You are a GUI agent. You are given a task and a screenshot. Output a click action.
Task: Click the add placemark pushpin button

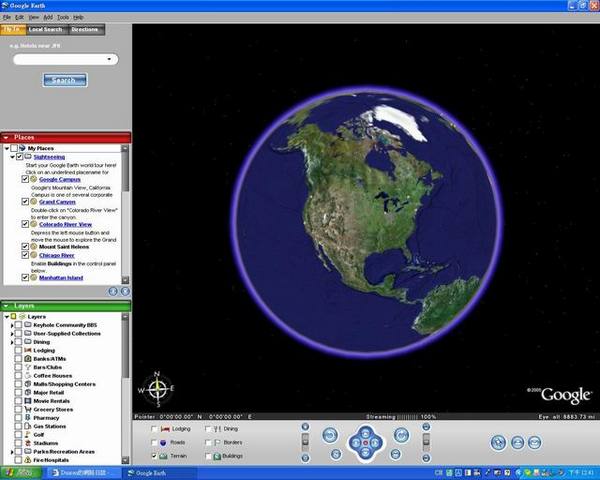coord(498,442)
